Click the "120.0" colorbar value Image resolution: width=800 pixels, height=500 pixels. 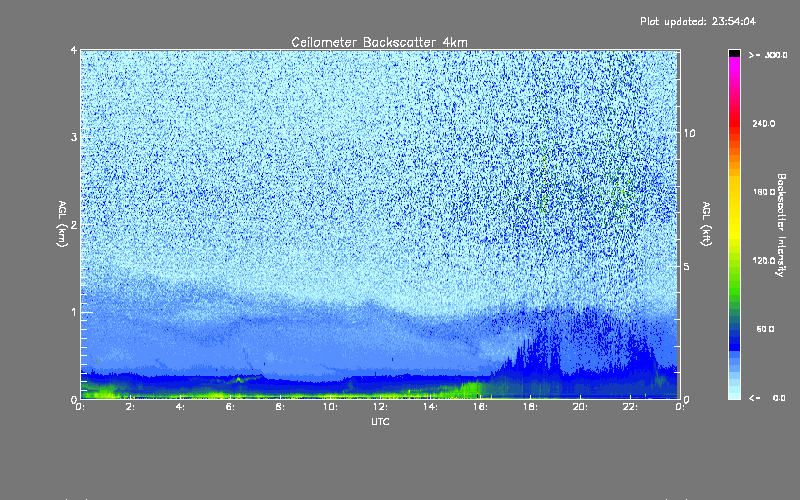(x=764, y=260)
